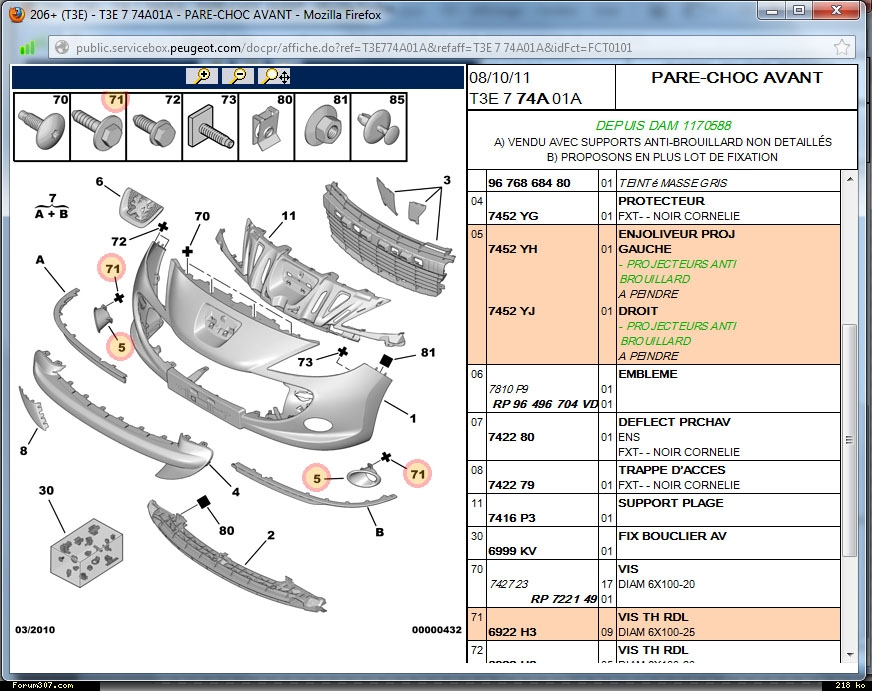This screenshot has width=872, height=691.
Task: Click the parts list scrollbar down arrow
Action: click(x=849, y=655)
